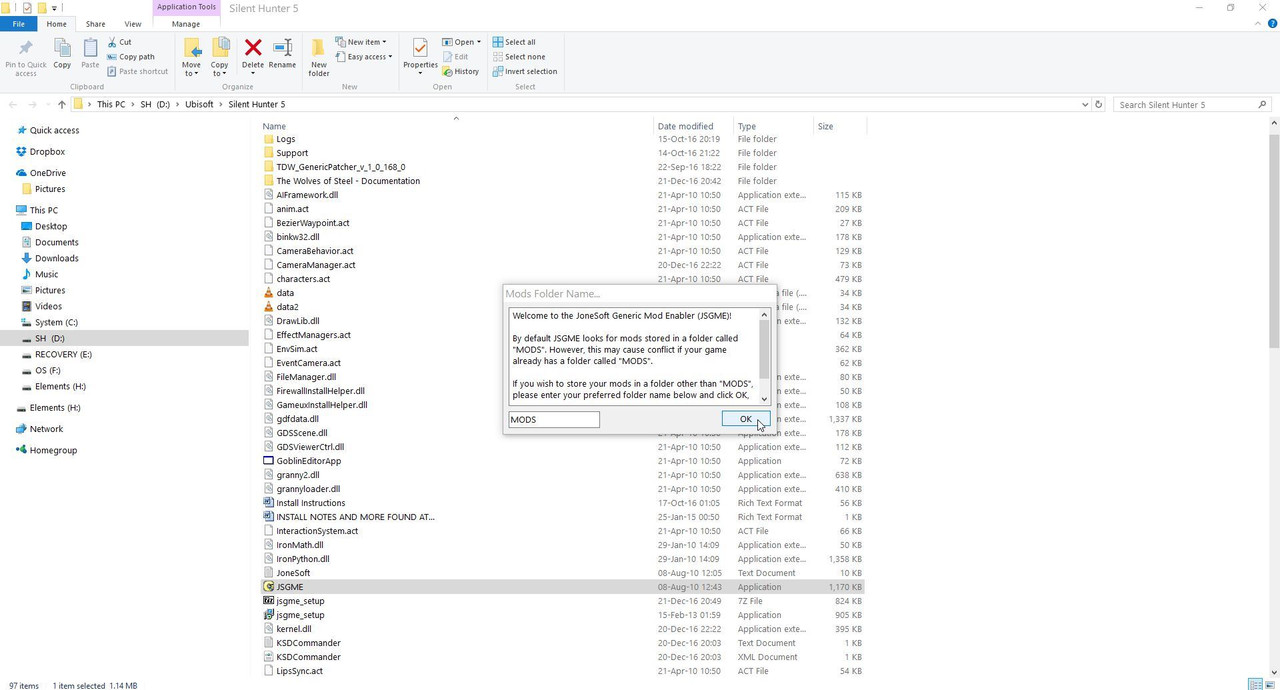Click History in the Open group
Viewport: 1280px width, 690px height.
[460, 72]
